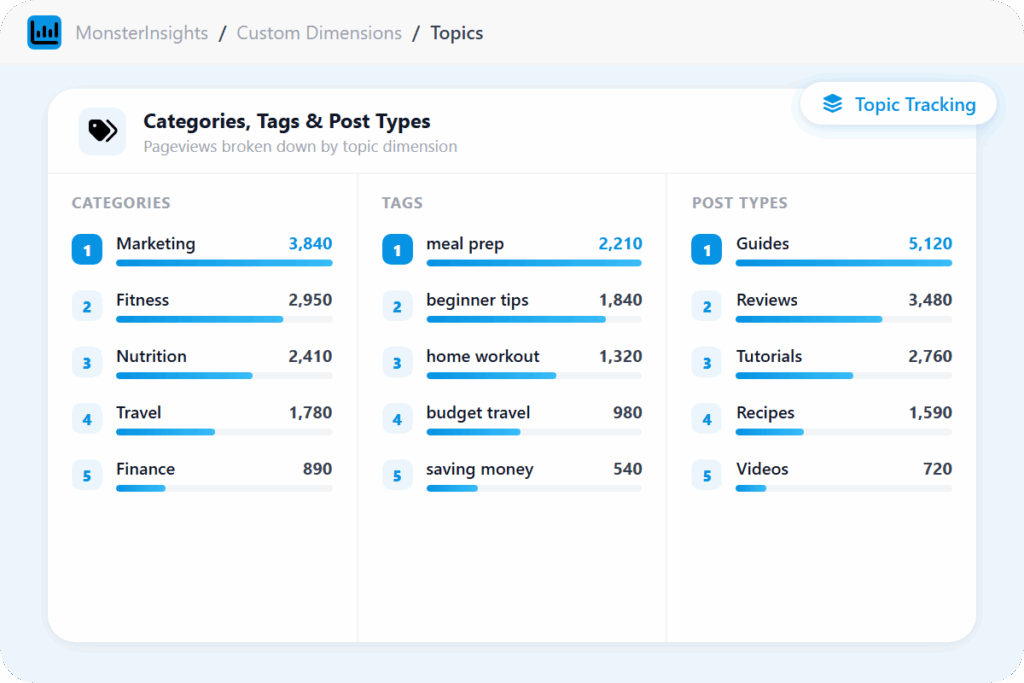Click the MonsterInsights bar chart logo icon
The height and width of the screenshot is (683, 1024).
pos(44,33)
